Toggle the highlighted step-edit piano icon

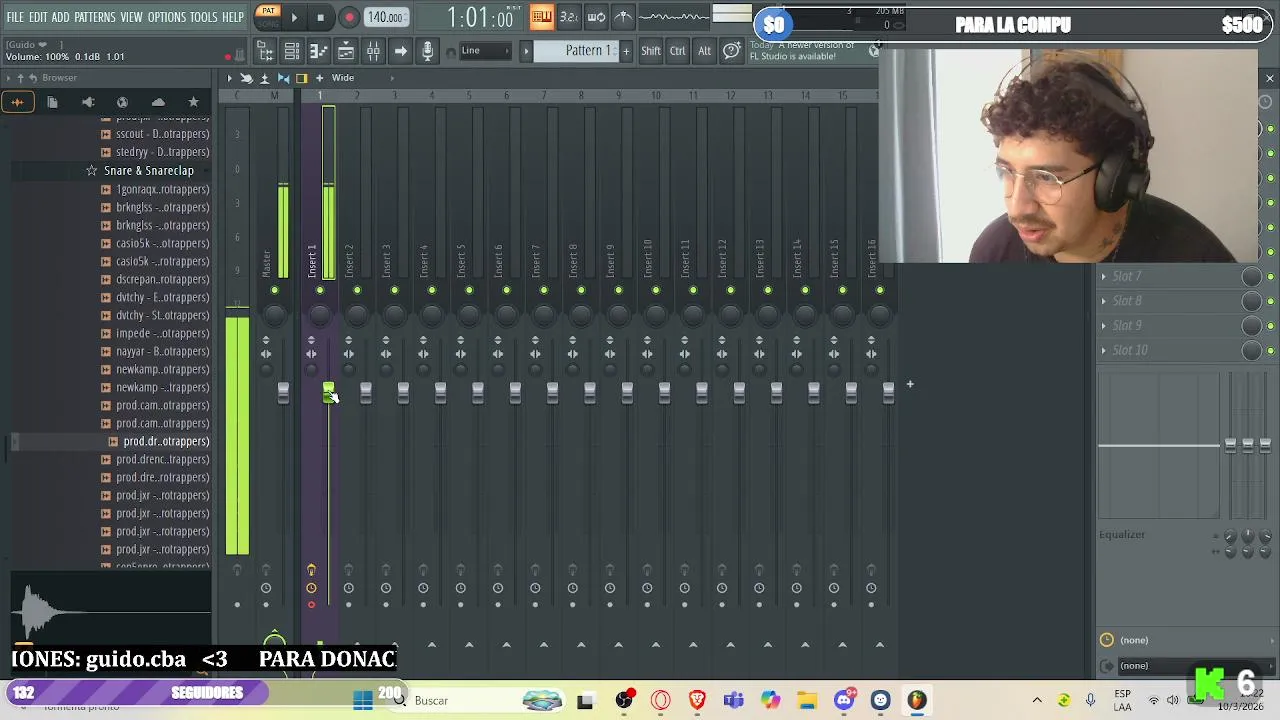(541, 16)
